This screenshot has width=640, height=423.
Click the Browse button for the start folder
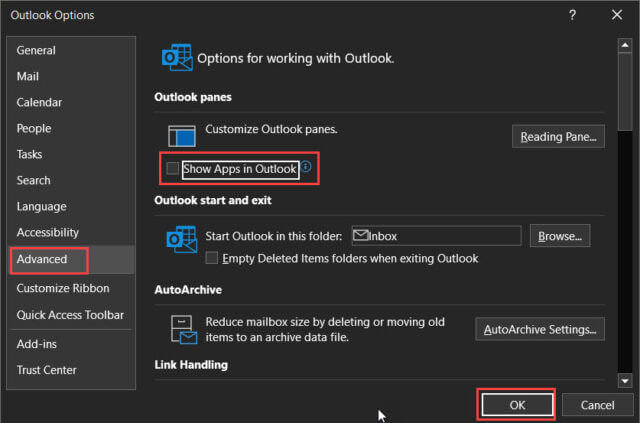tap(560, 236)
